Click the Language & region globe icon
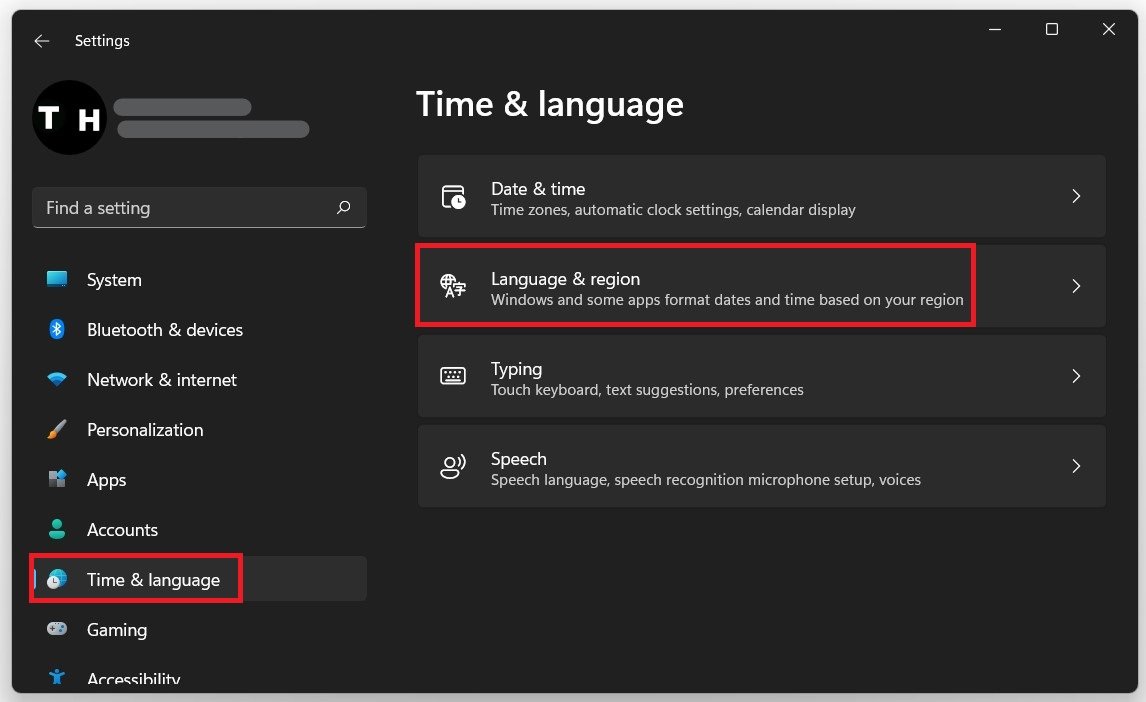 coord(454,286)
